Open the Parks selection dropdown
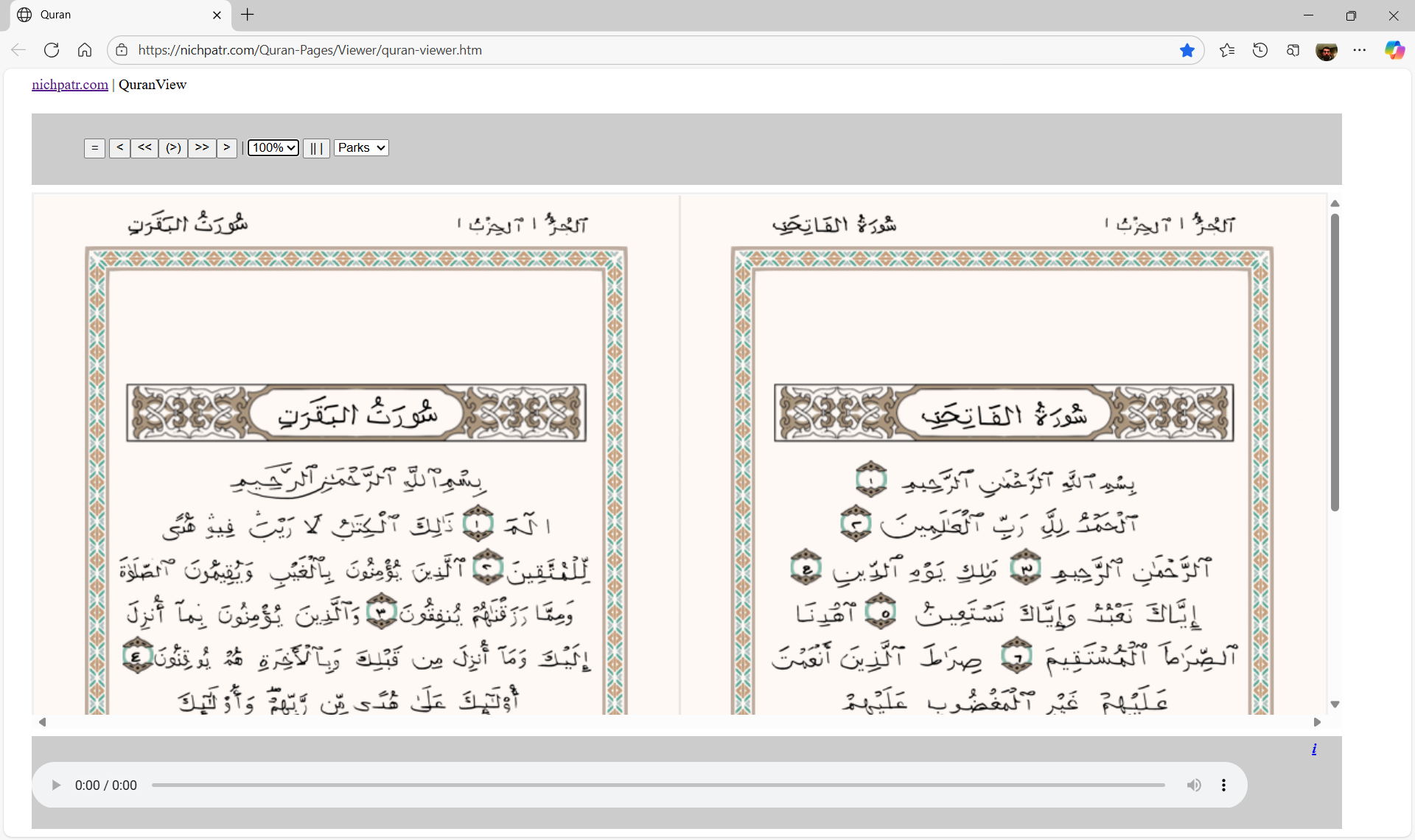This screenshot has width=1415, height=840. coord(361,148)
